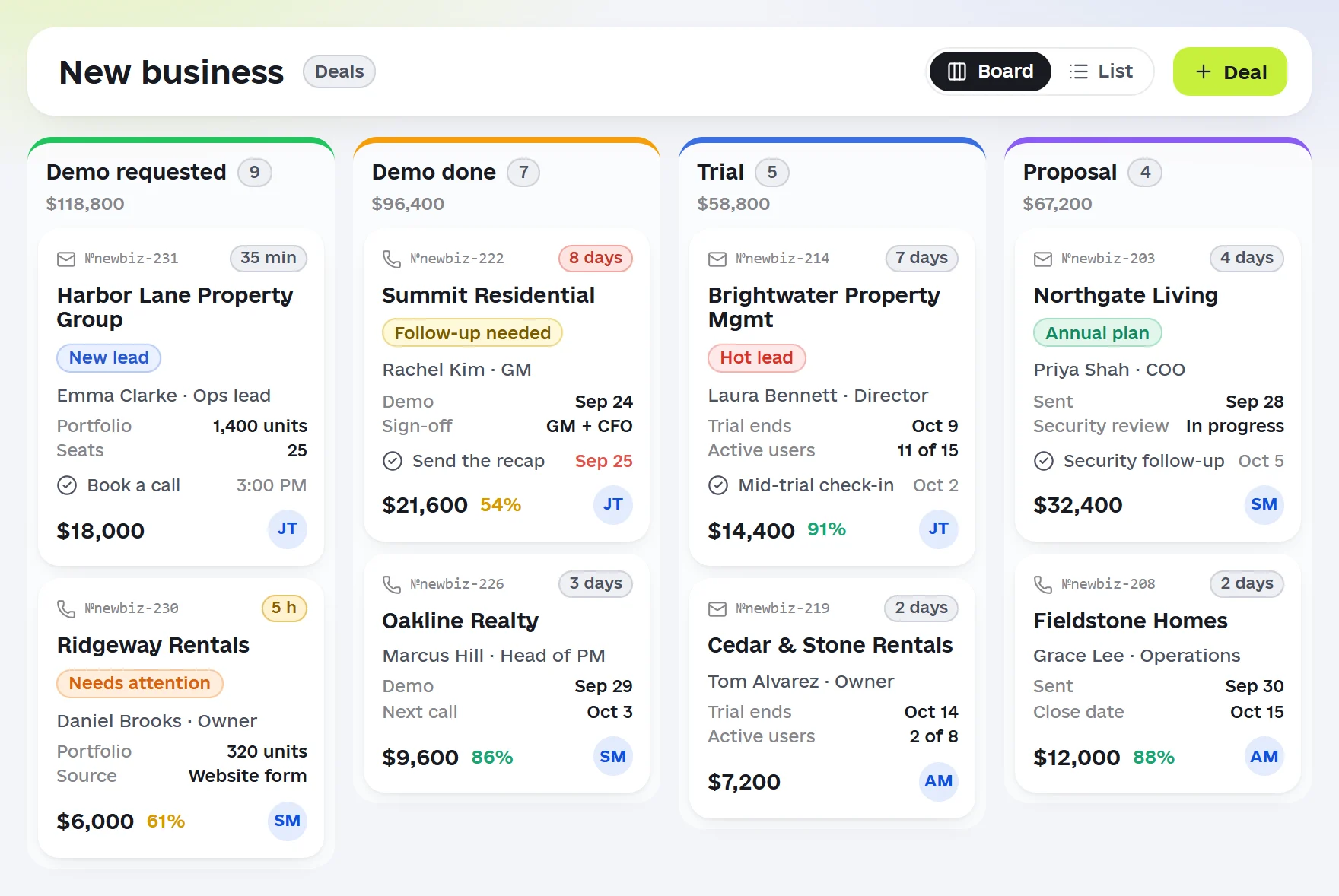Open AM avatar on Fieldstone Homes card
This screenshot has height=896, width=1339.
1264,758
